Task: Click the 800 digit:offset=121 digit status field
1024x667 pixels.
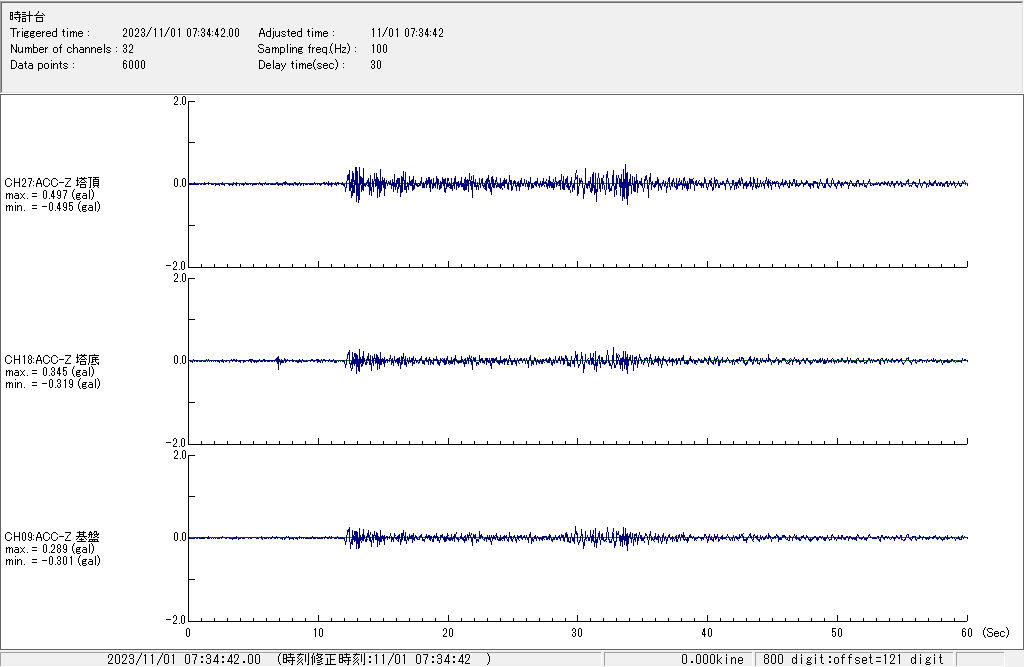Action: pyautogui.click(x=854, y=659)
